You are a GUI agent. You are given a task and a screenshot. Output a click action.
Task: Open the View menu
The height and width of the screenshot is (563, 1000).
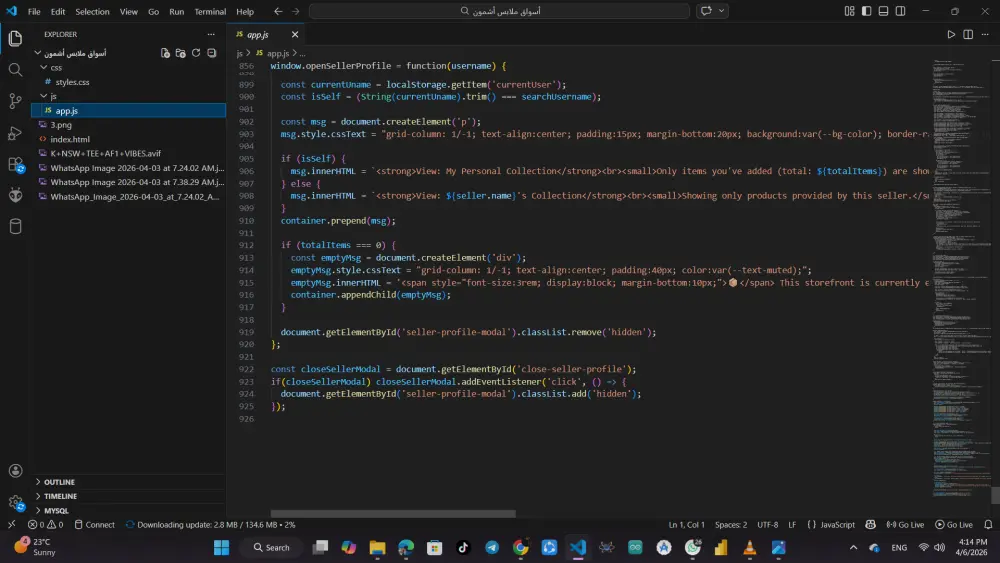point(129,11)
